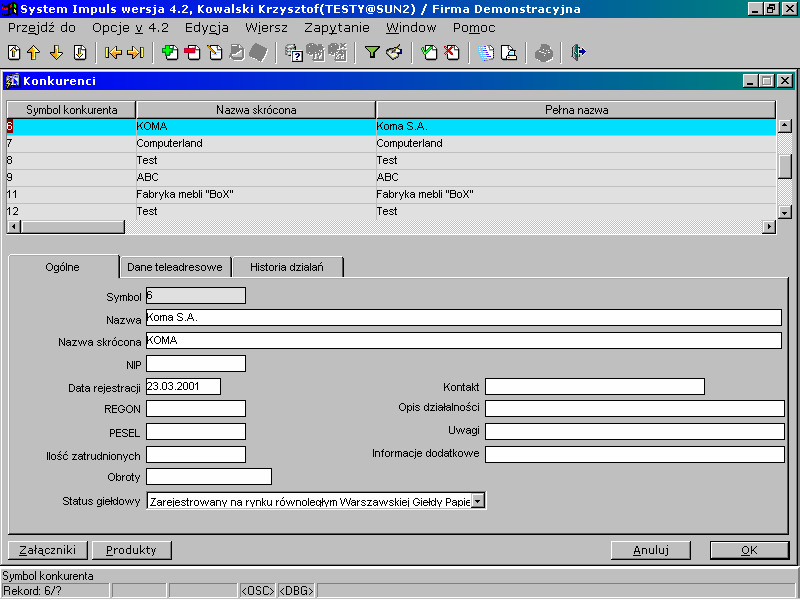Click the Ilość zatrudnionych field
Screen dimensions: 800x600
pyautogui.click(x=196, y=455)
